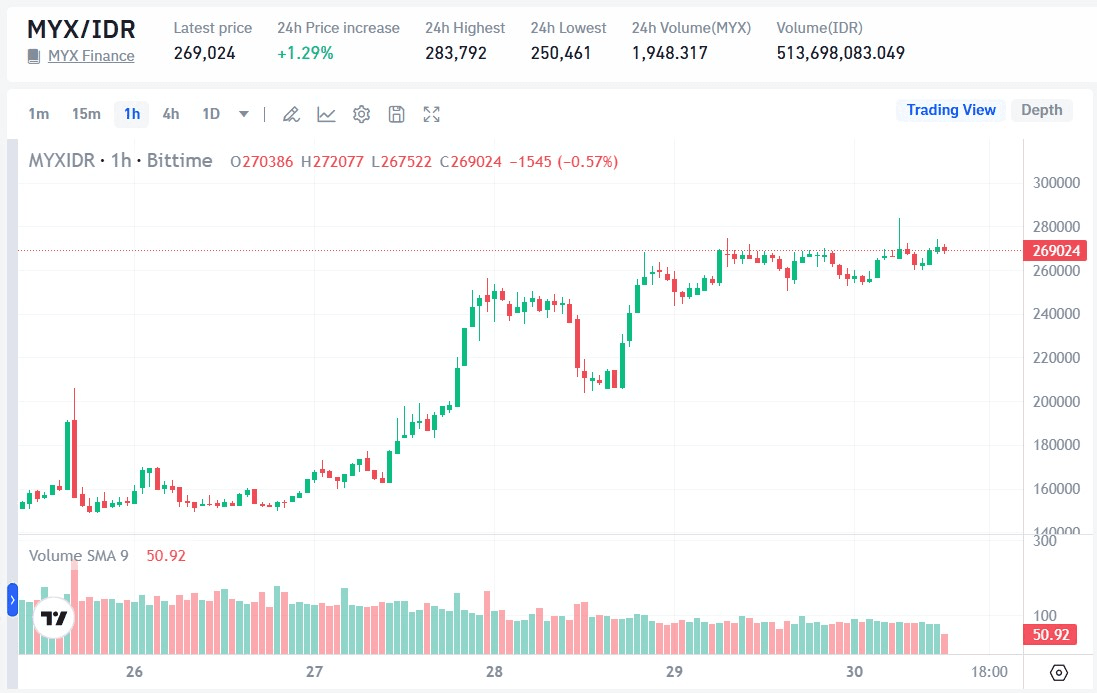This screenshot has width=1097, height=693.
Task: Expand the more-intervals dropdown arrow
Action: (244, 114)
